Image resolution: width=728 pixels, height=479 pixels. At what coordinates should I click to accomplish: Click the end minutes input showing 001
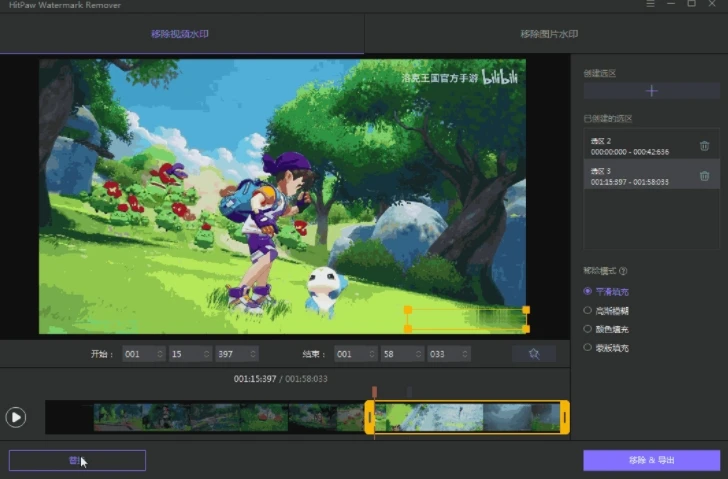(x=356, y=354)
